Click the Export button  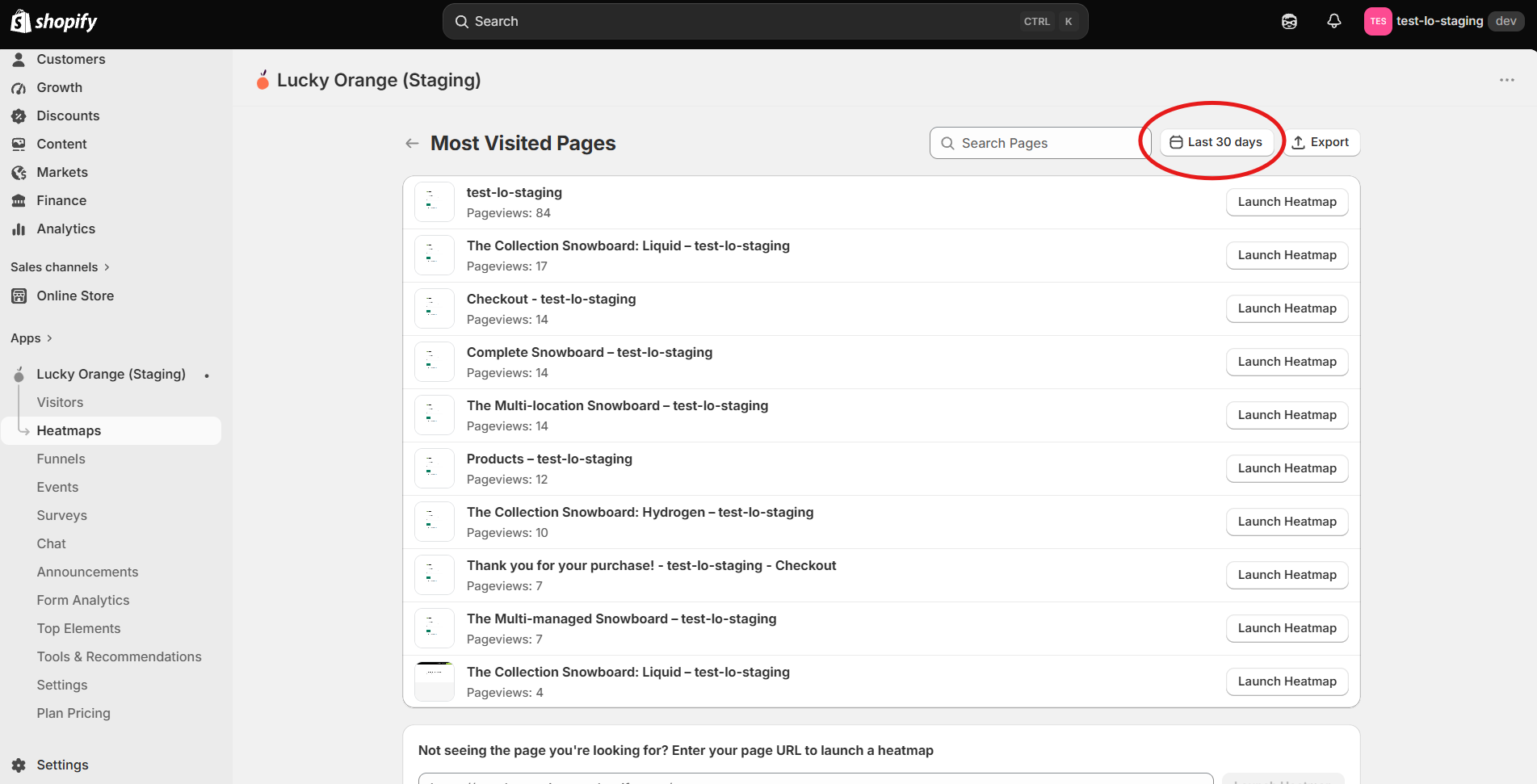[1321, 142]
